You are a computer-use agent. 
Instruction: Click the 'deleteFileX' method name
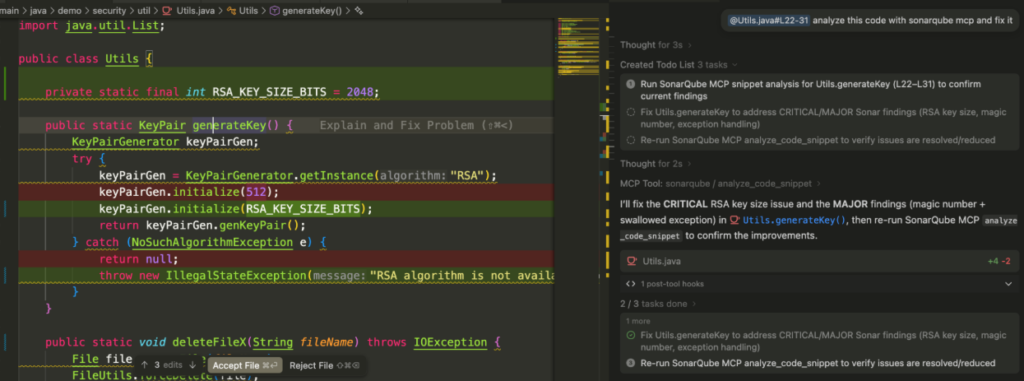click(209, 342)
